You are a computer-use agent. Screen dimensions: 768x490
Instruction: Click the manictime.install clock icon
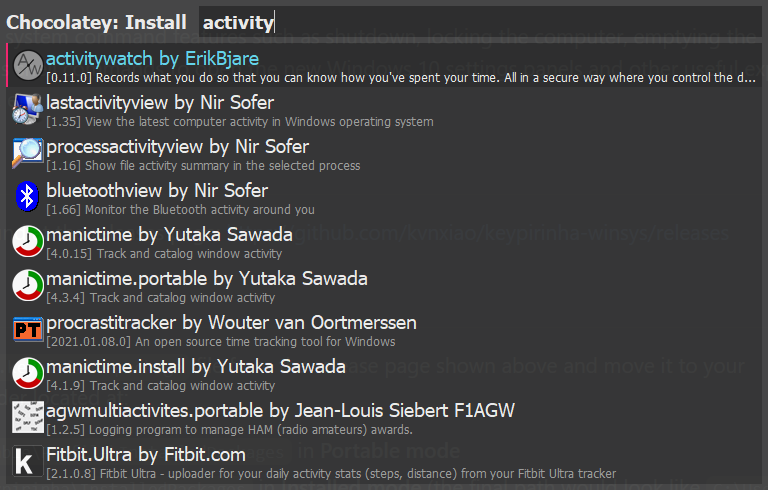28,373
